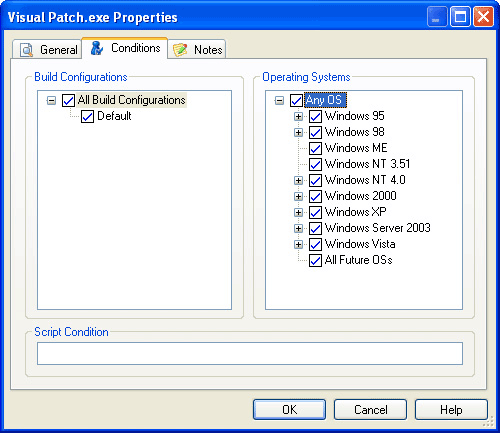Click the resize grip at the dialog corner
The height and width of the screenshot is (433, 500).
pyautogui.click(x=488, y=422)
